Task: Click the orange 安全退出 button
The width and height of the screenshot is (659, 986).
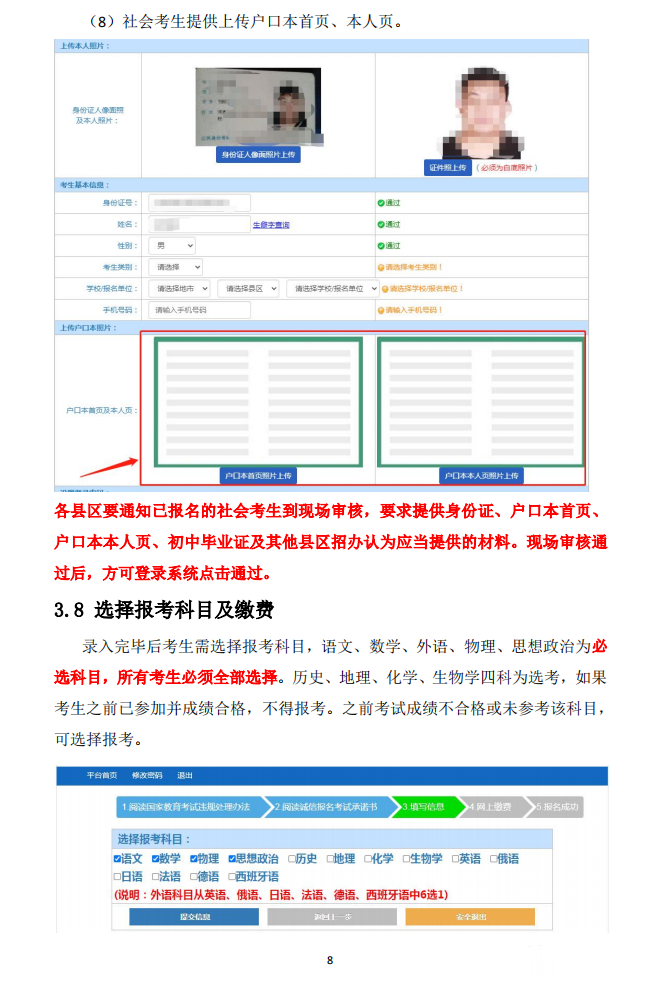Action: [470, 917]
